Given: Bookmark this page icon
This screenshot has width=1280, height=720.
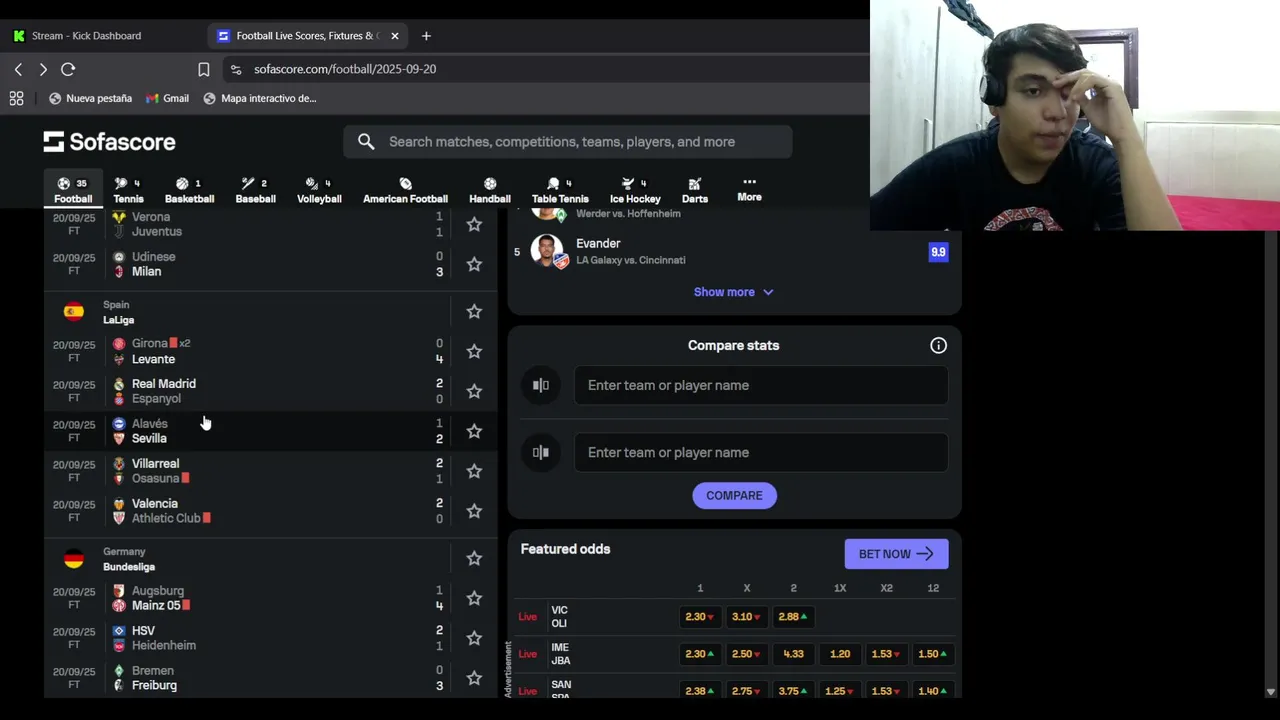Looking at the screenshot, I should pos(204,69).
